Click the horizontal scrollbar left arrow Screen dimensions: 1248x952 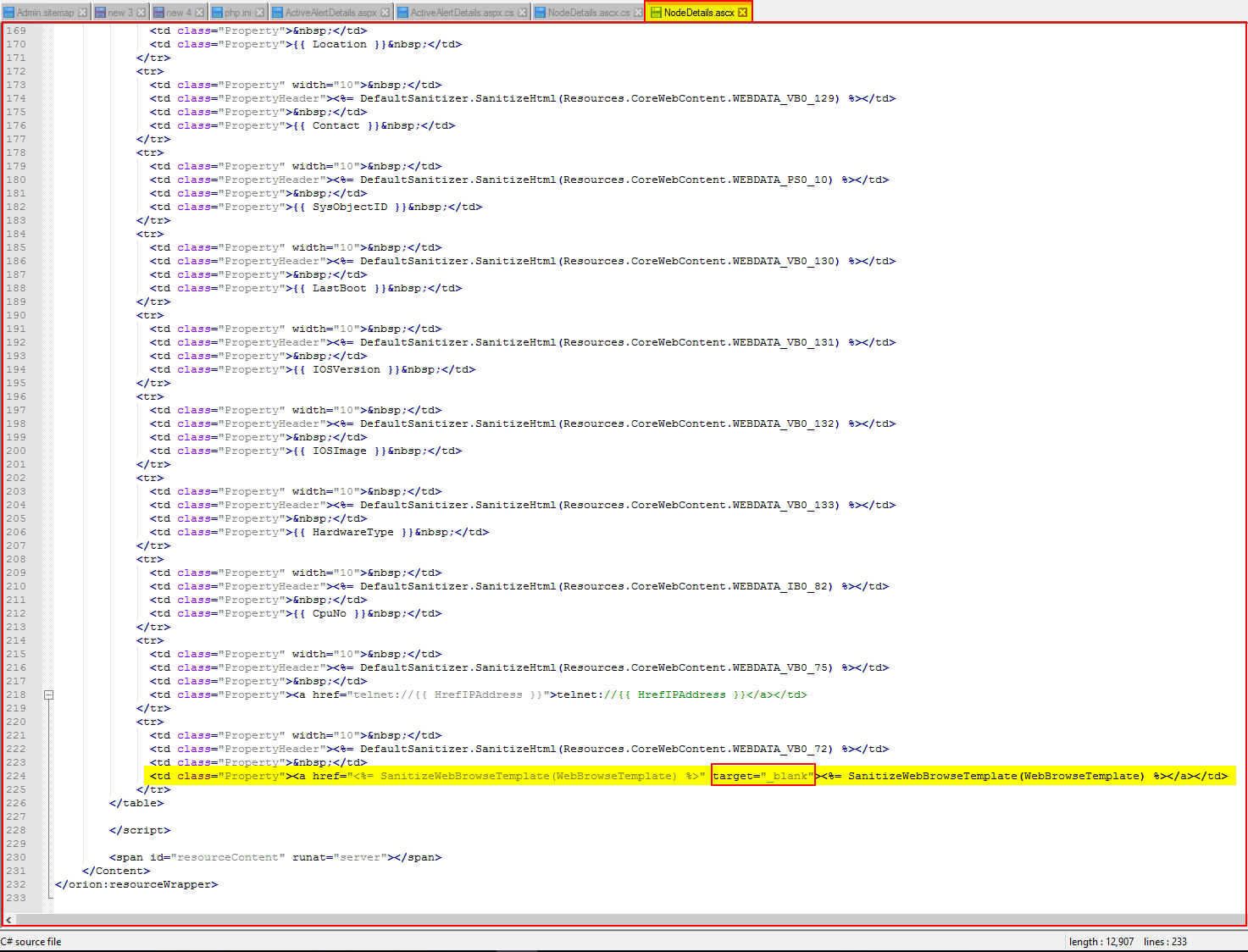point(9,920)
